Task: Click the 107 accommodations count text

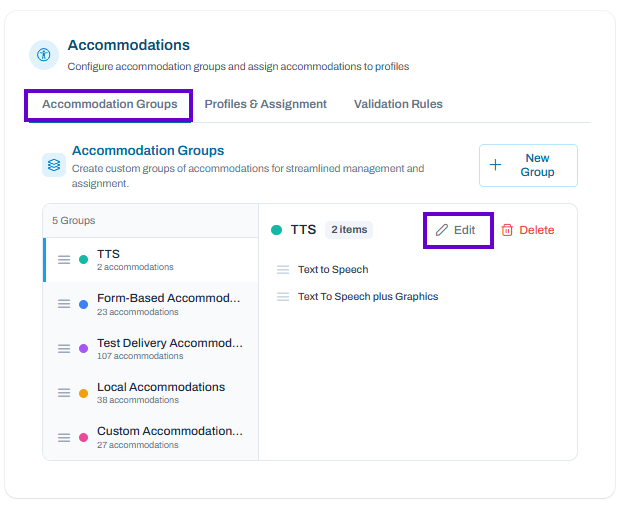Action: tap(140, 356)
